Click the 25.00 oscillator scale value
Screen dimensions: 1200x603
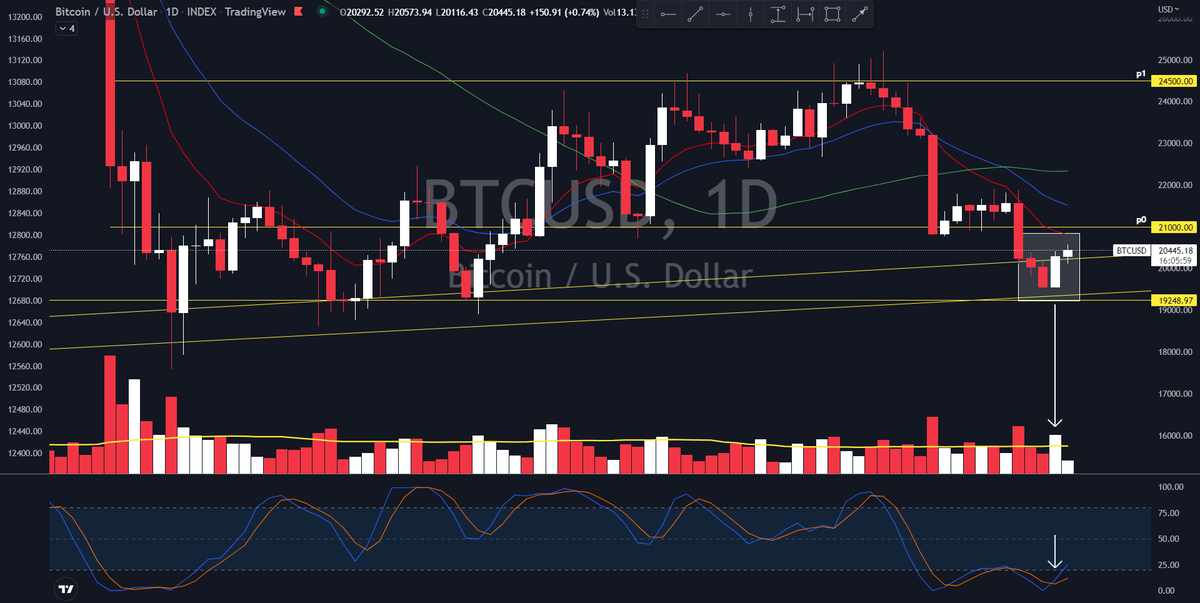1167,565
